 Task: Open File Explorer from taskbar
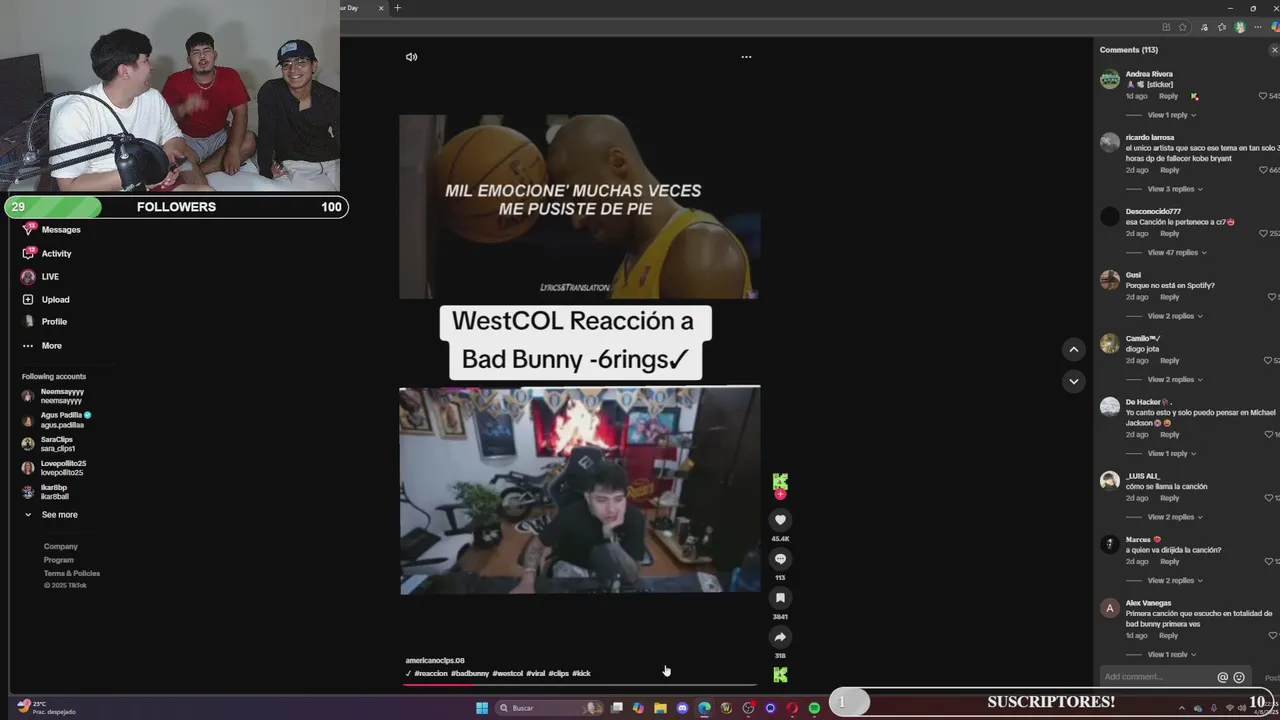click(x=660, y=708)
